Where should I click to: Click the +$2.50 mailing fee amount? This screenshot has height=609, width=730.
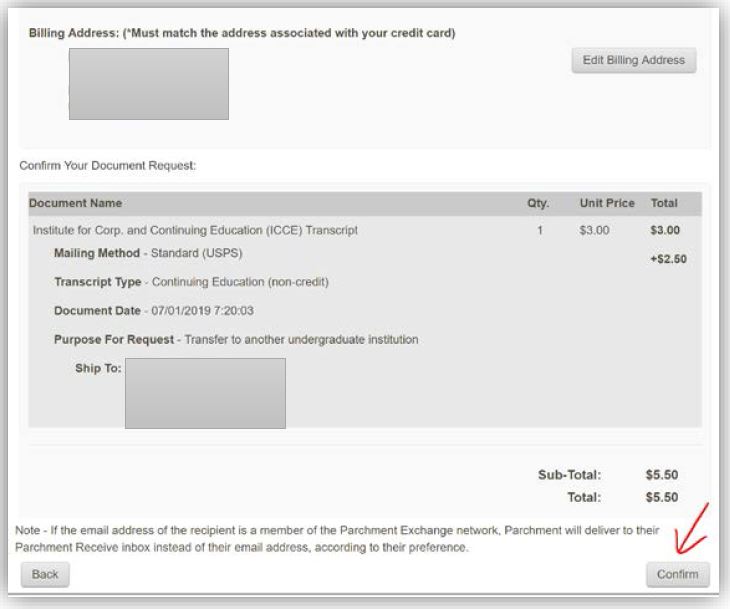click(x=668, y=260)
